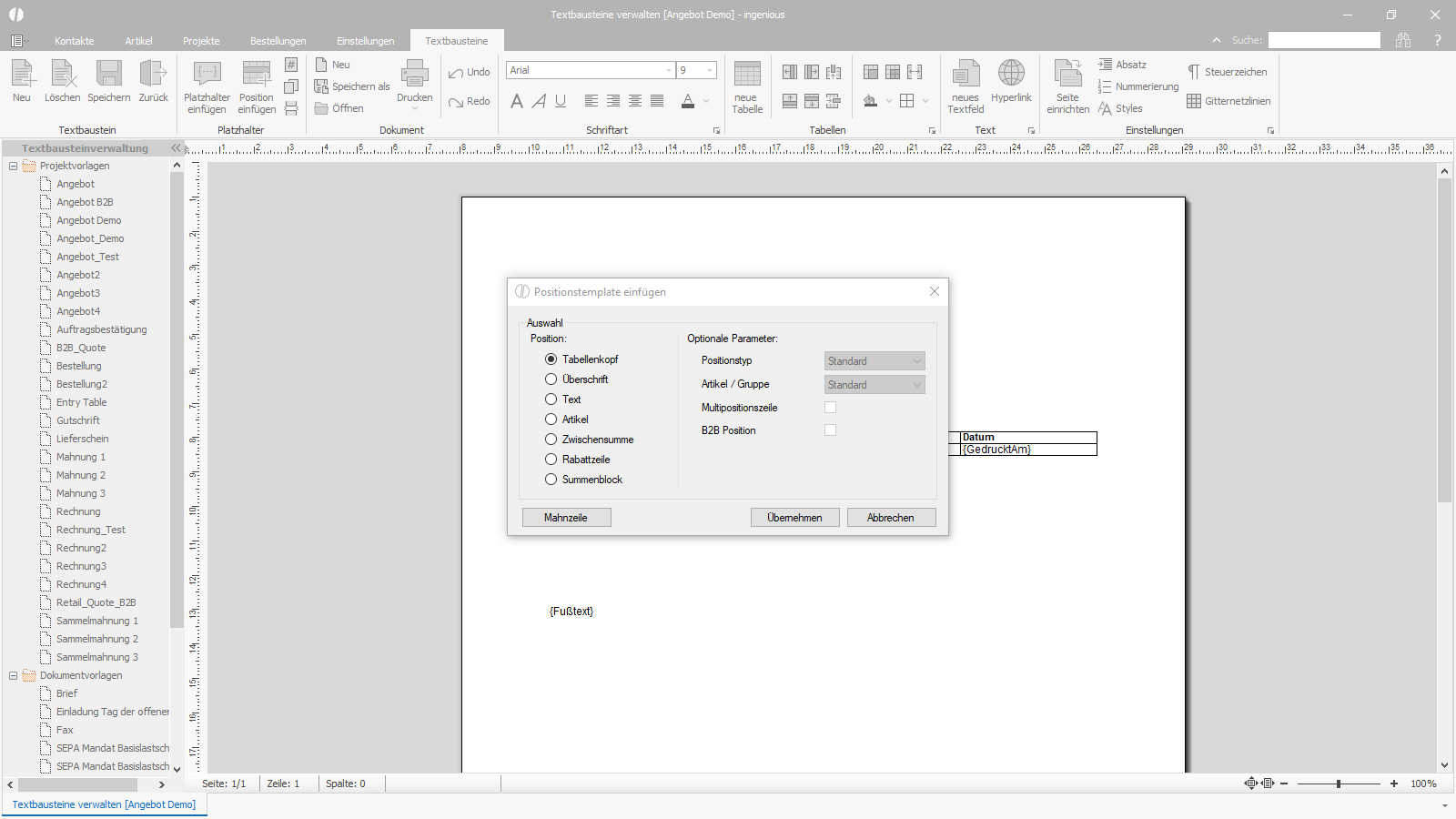The width and height of the screenshot is (1456, 819).
Task: Open the font size dropdown
Action: pos(710,70)
